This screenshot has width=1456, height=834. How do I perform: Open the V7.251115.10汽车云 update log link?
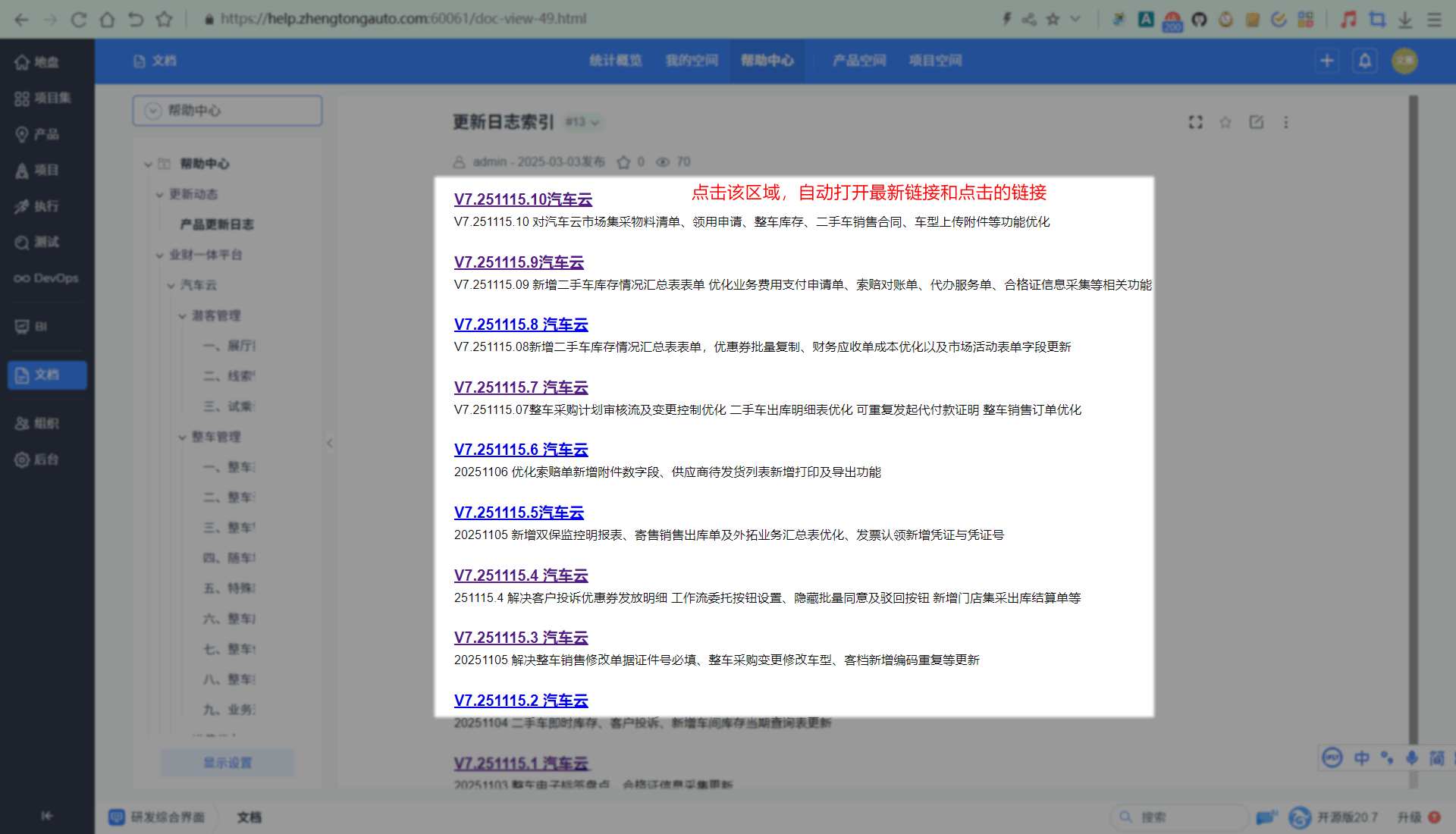pos(523,199)
